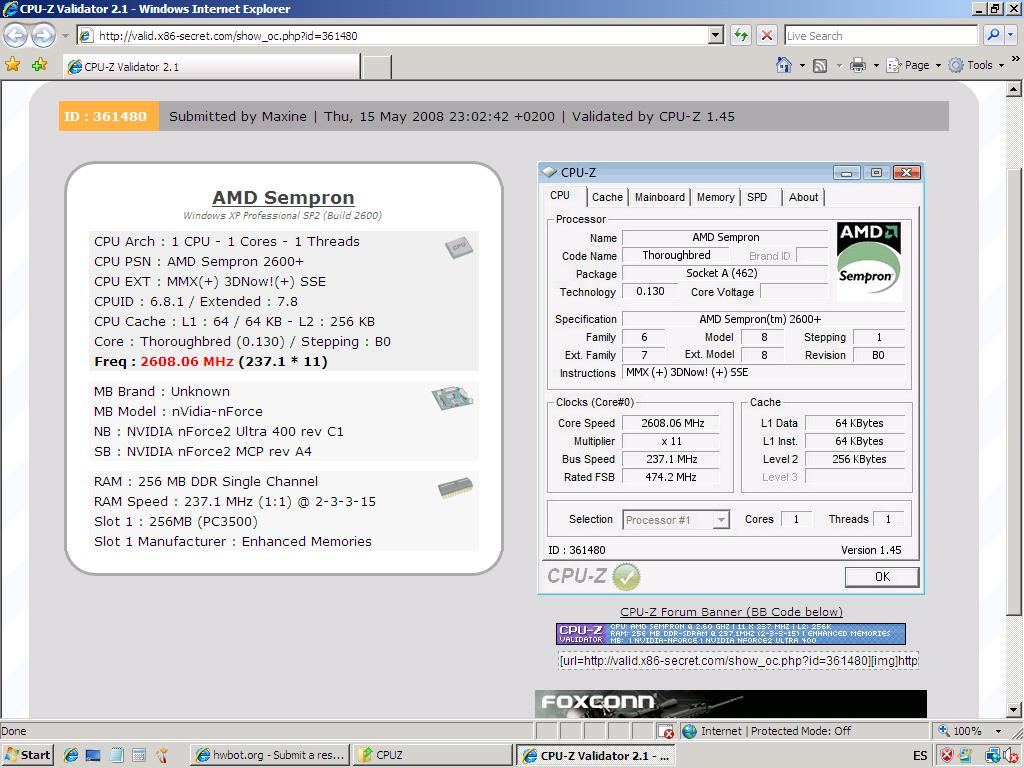Click the Show Desktop Quick Launch icon
This screenshot has height=768, width=1024.
(93, 755)
